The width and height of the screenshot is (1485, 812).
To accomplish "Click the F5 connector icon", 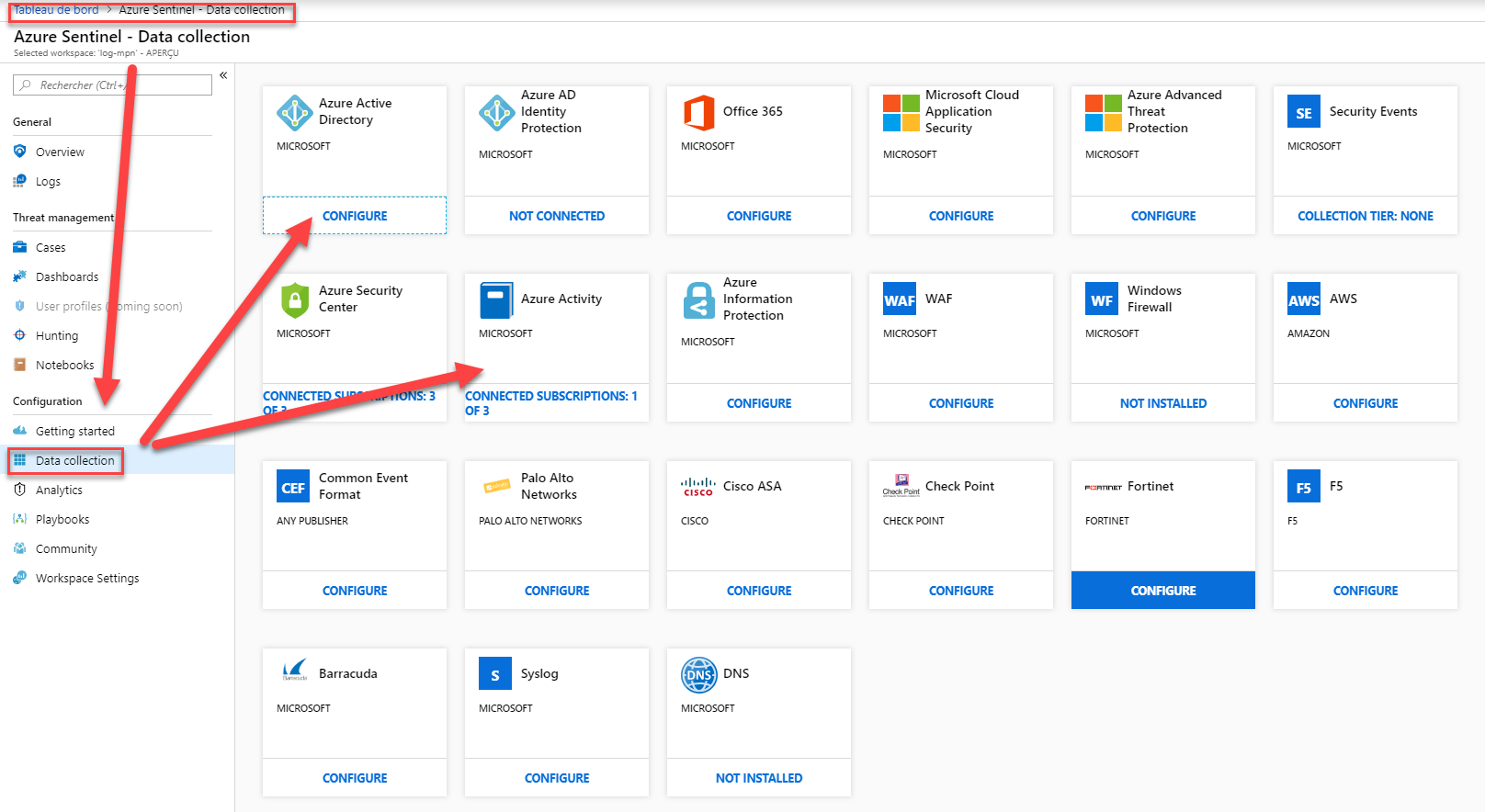I will tap(1304, 487).
